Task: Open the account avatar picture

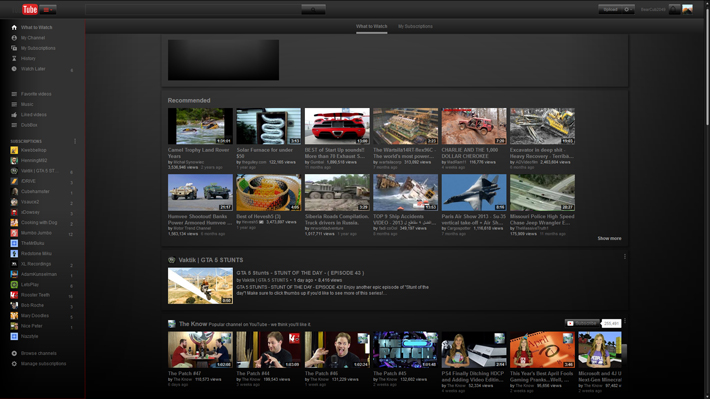Action: (x=687, y=10)
